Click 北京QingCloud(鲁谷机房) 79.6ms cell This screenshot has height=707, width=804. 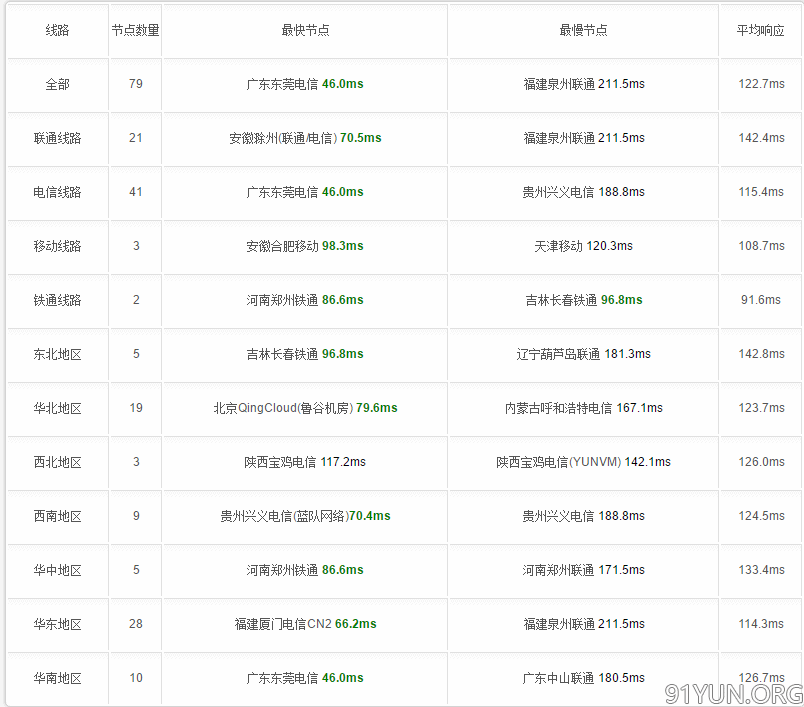coord(305,408)
